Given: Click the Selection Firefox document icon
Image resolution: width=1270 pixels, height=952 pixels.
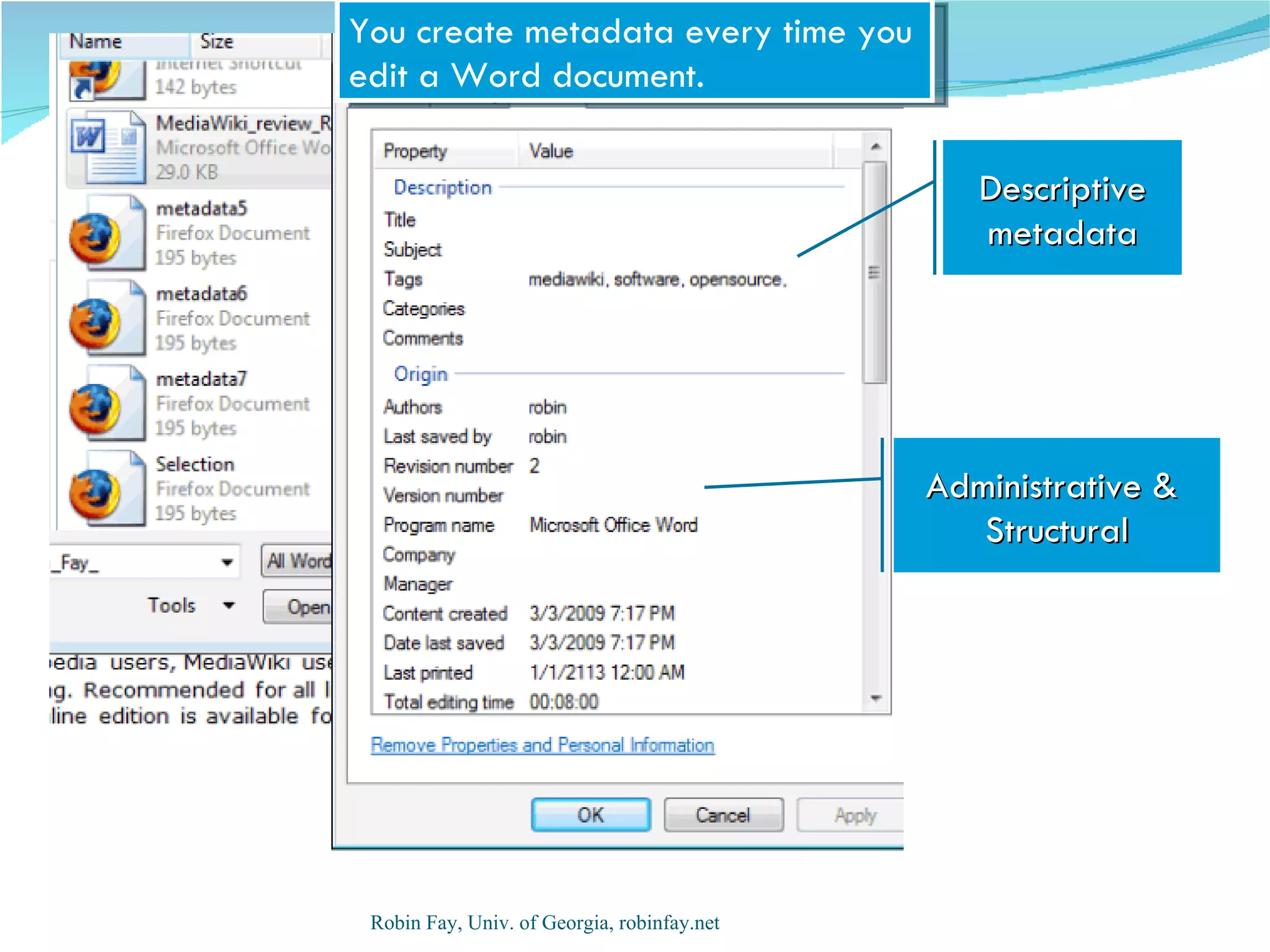Looking at the screenshot, I should (107, 489).
